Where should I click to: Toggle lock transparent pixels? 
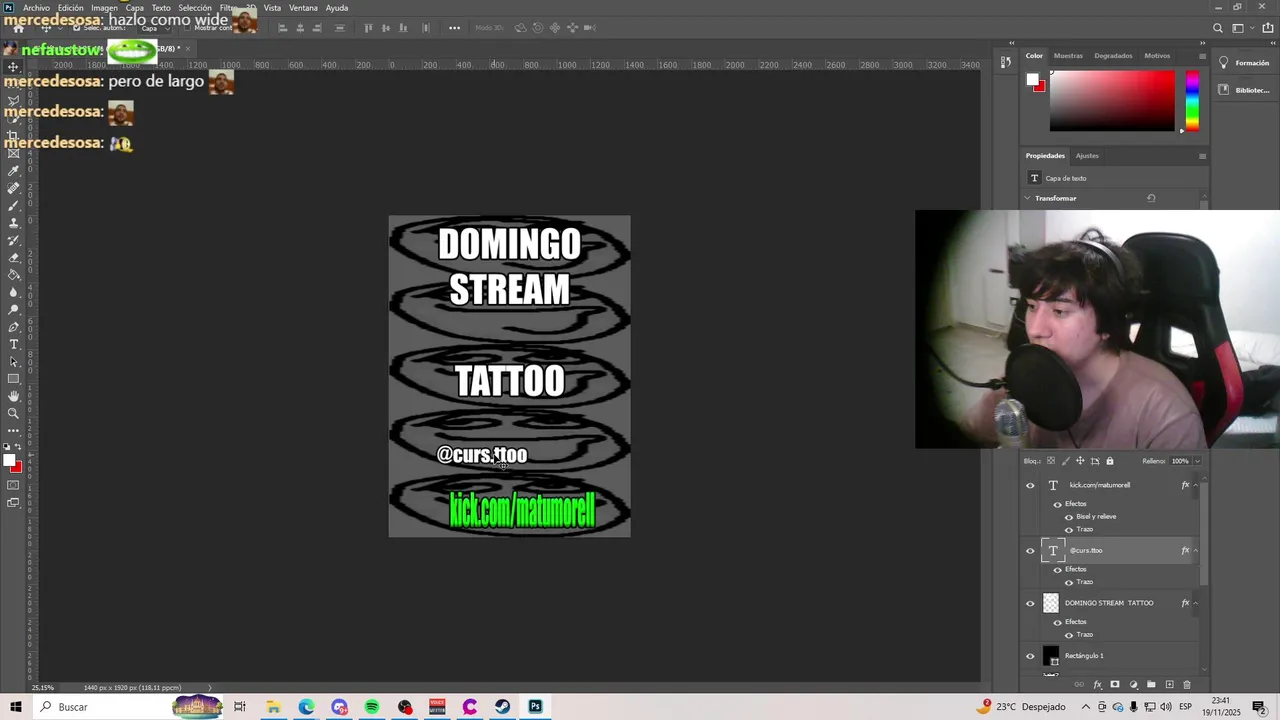(1050, 461)
